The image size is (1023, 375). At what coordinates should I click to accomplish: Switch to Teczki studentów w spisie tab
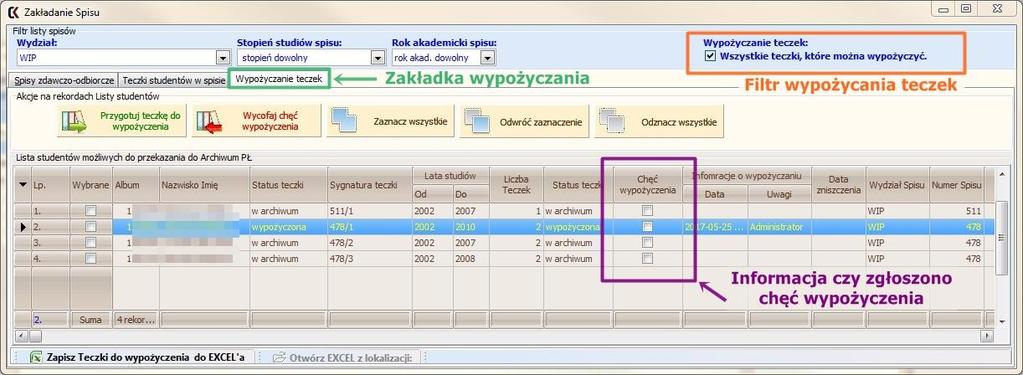point(174,80)
